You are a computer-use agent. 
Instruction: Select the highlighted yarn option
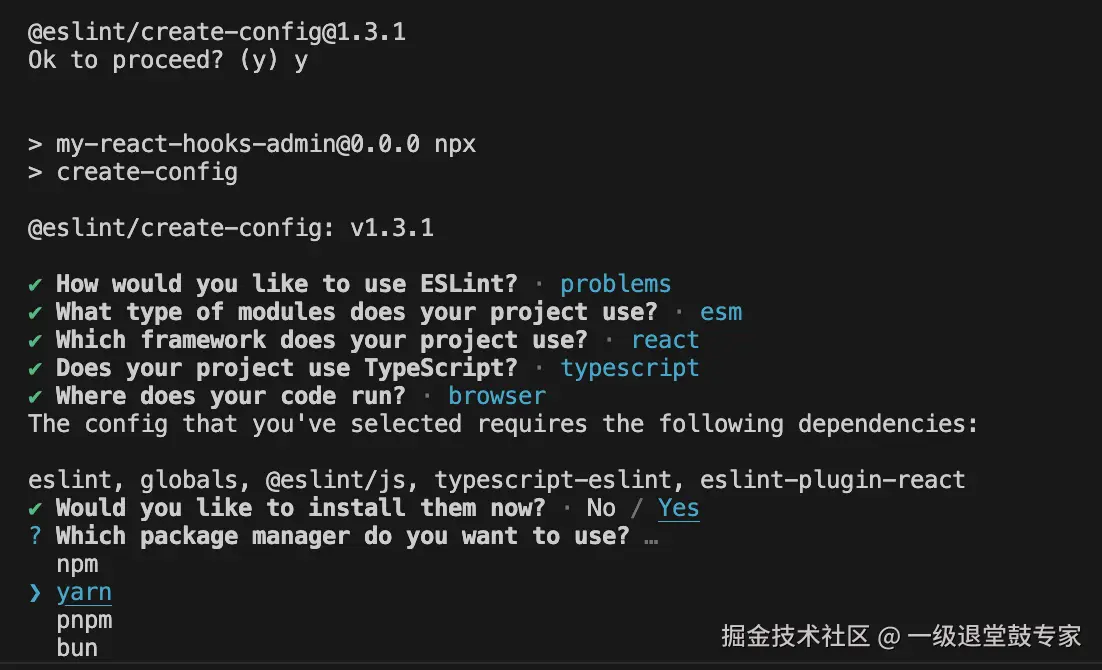pyautogui.click(x=84, y=592)
